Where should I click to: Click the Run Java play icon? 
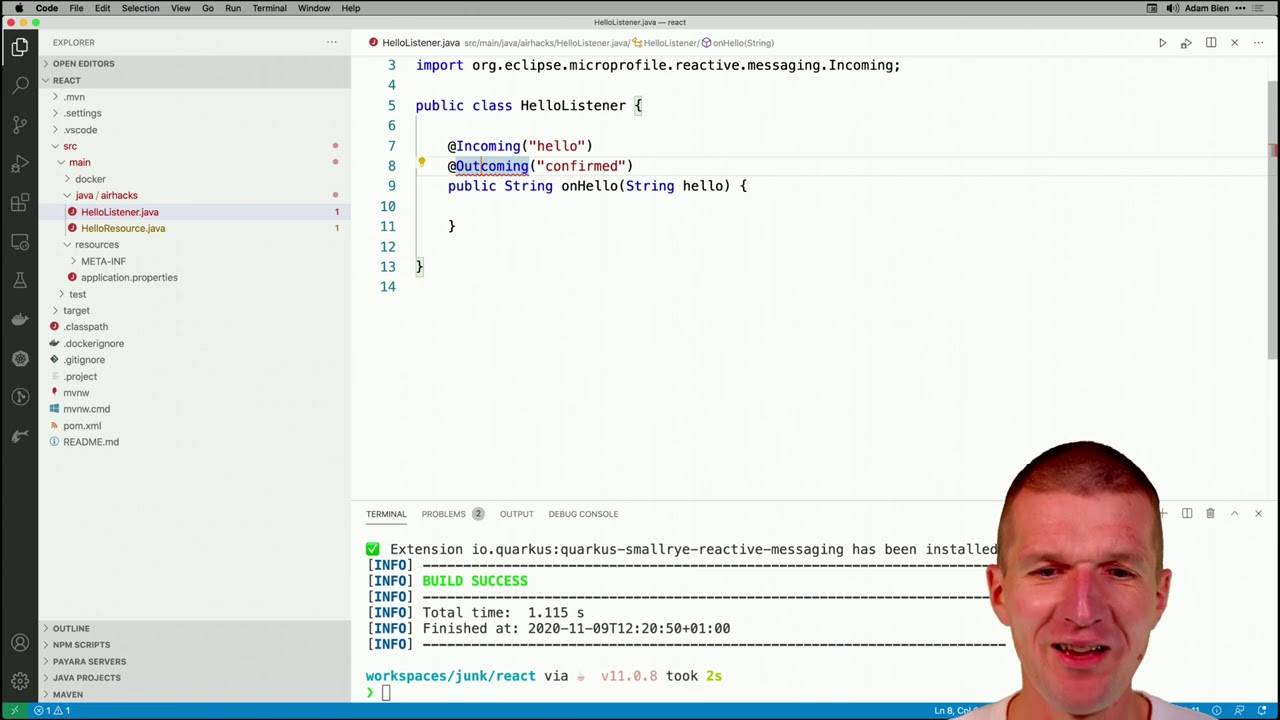pos(1162,43)
